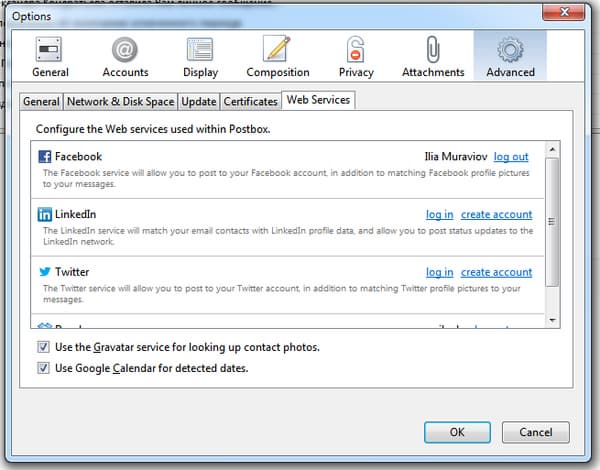
Task: Click the LinkedIn service description text
Action: click(x=288, y=236)
